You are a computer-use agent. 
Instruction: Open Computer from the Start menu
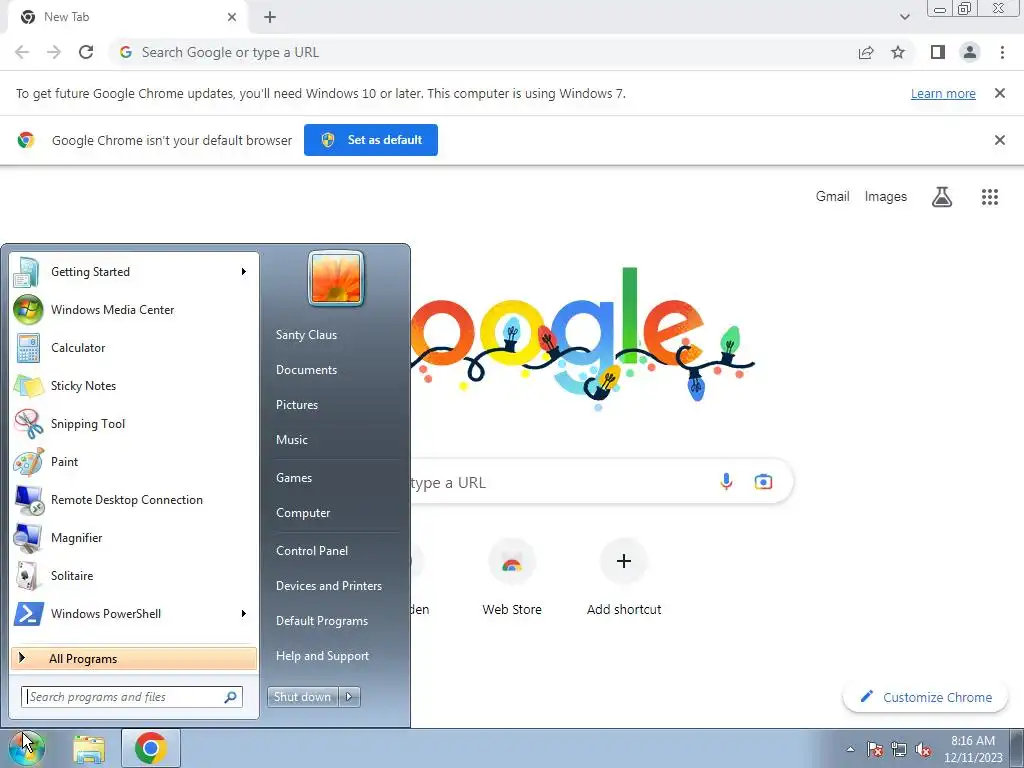tap(303, 513)
